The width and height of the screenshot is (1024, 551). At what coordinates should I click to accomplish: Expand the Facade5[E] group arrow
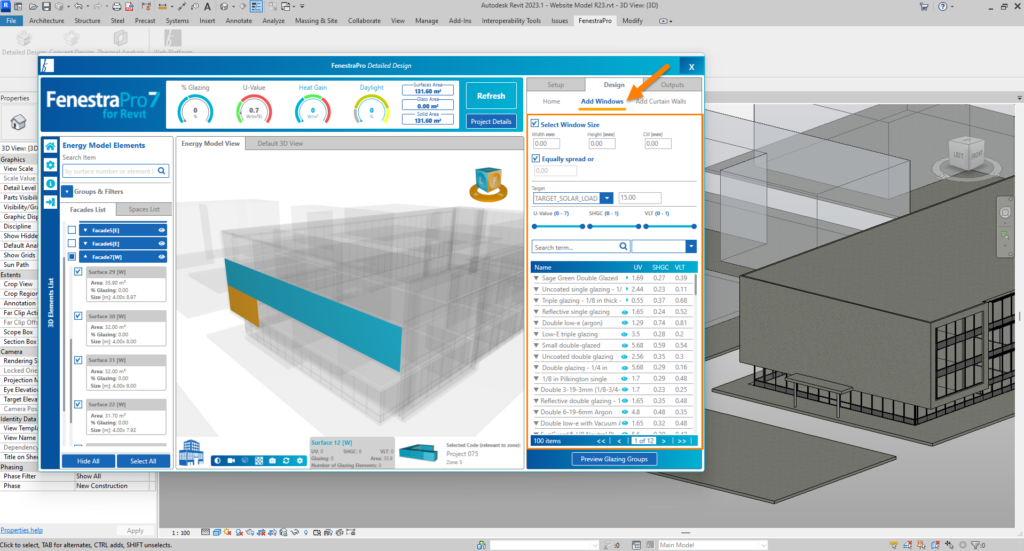point(85,230)
